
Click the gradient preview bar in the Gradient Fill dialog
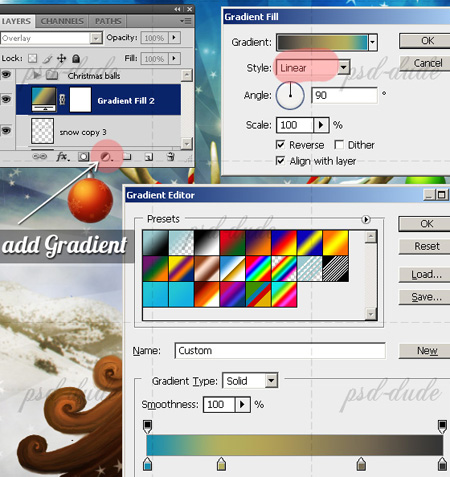tap(322, 43)
